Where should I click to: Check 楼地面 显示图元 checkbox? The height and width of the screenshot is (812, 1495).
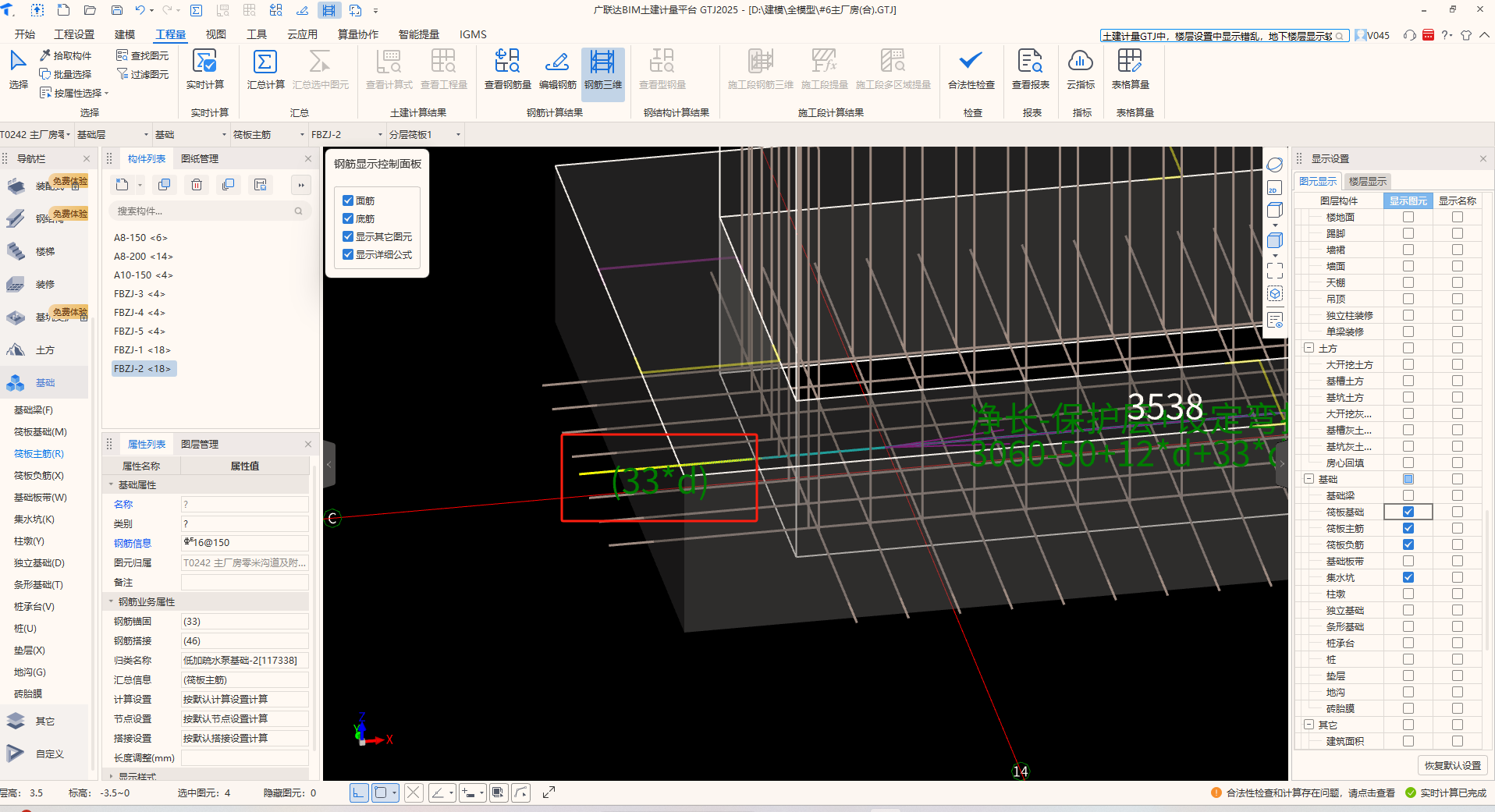(1408, 217)
